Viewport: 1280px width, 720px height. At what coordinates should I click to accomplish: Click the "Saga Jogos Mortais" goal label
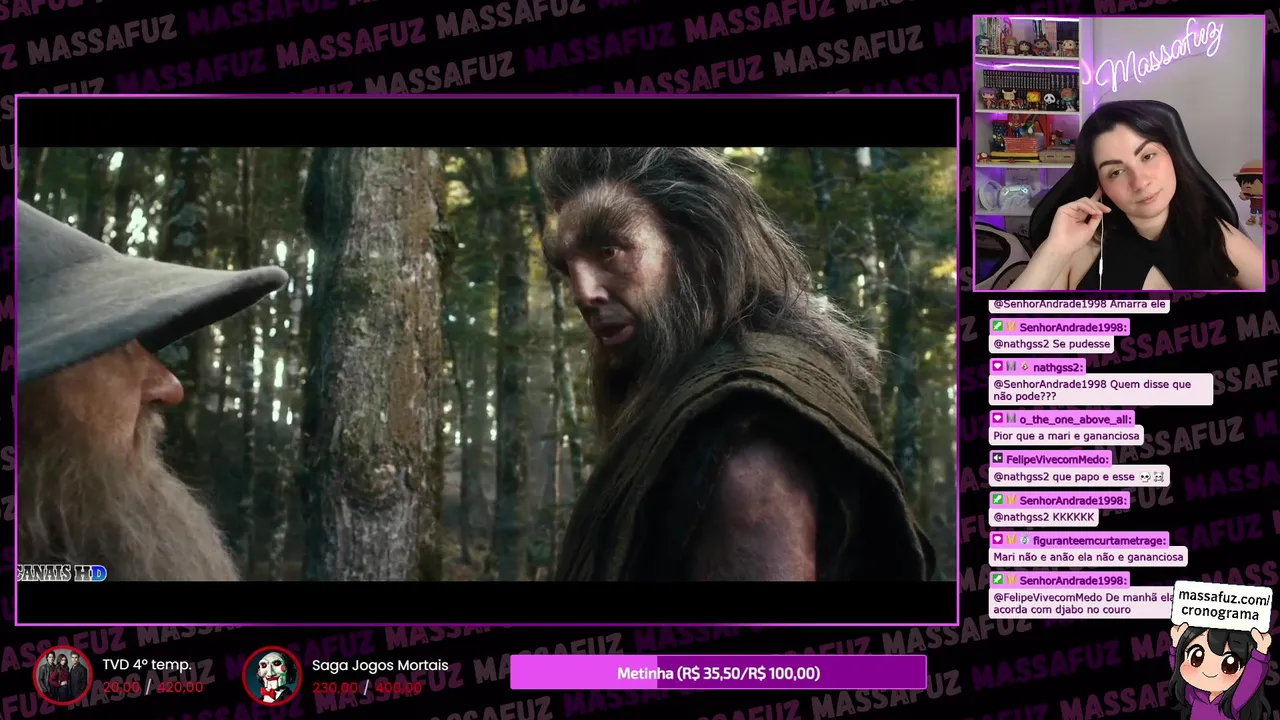380,665
